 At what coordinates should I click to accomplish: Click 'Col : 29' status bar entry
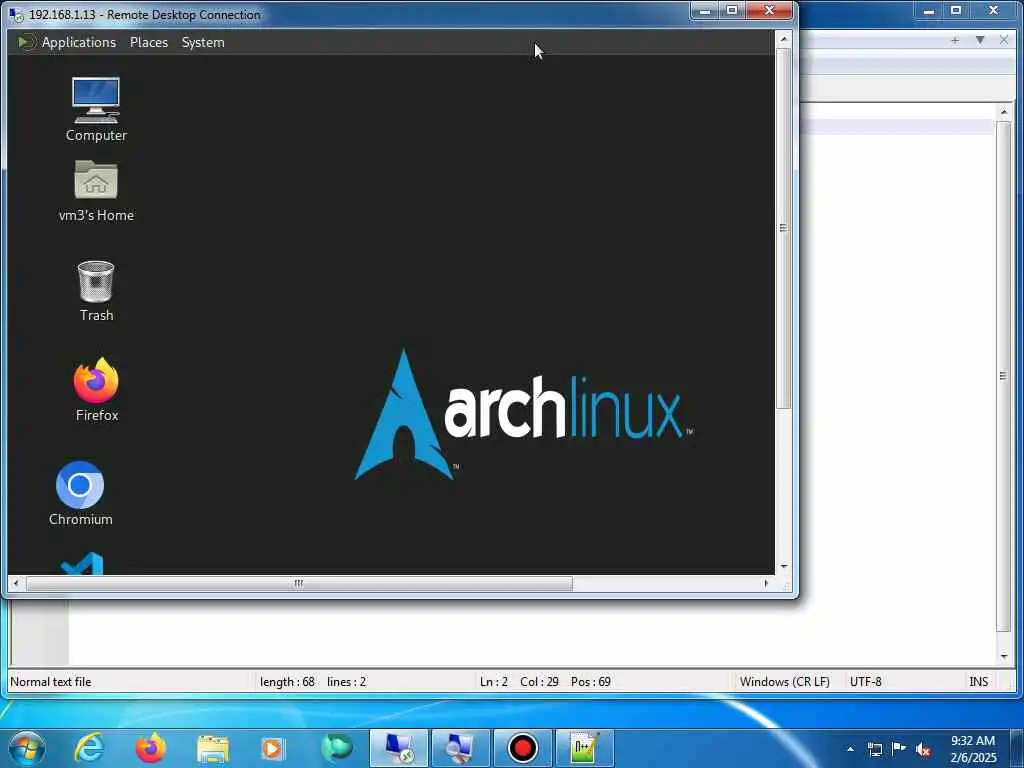(x=539, y=682)
